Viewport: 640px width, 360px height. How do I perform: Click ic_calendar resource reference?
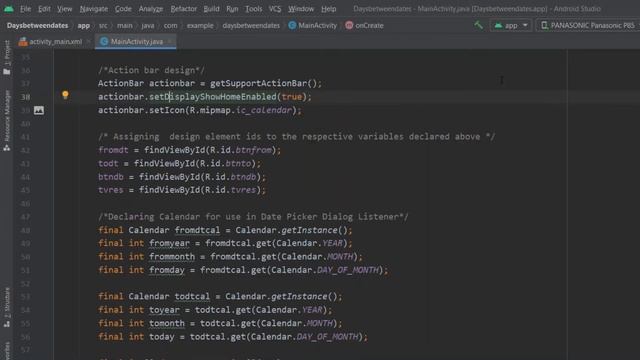click(x=264, y=110)
